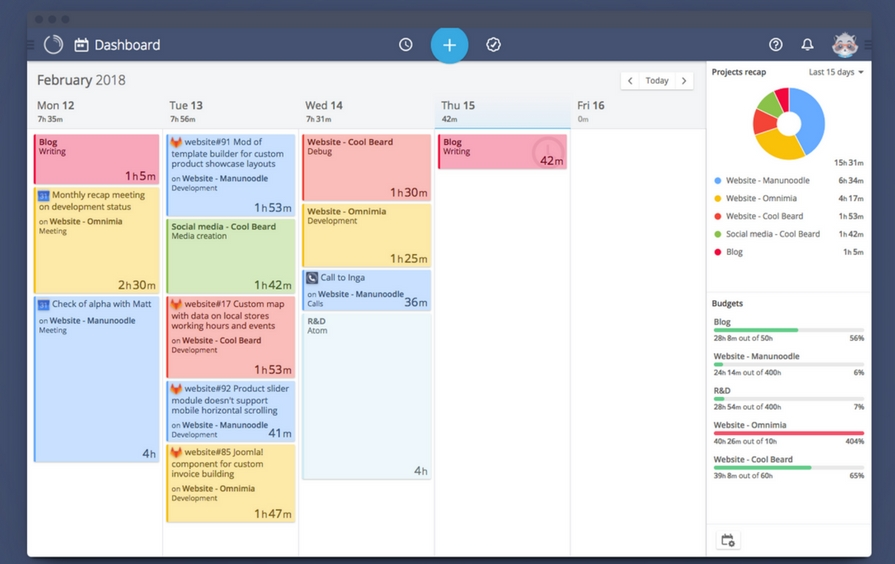Viewport: 895px width, 564px height.
Task: Open Website - Cool Beard Debug entry
Action: (366, 167)
